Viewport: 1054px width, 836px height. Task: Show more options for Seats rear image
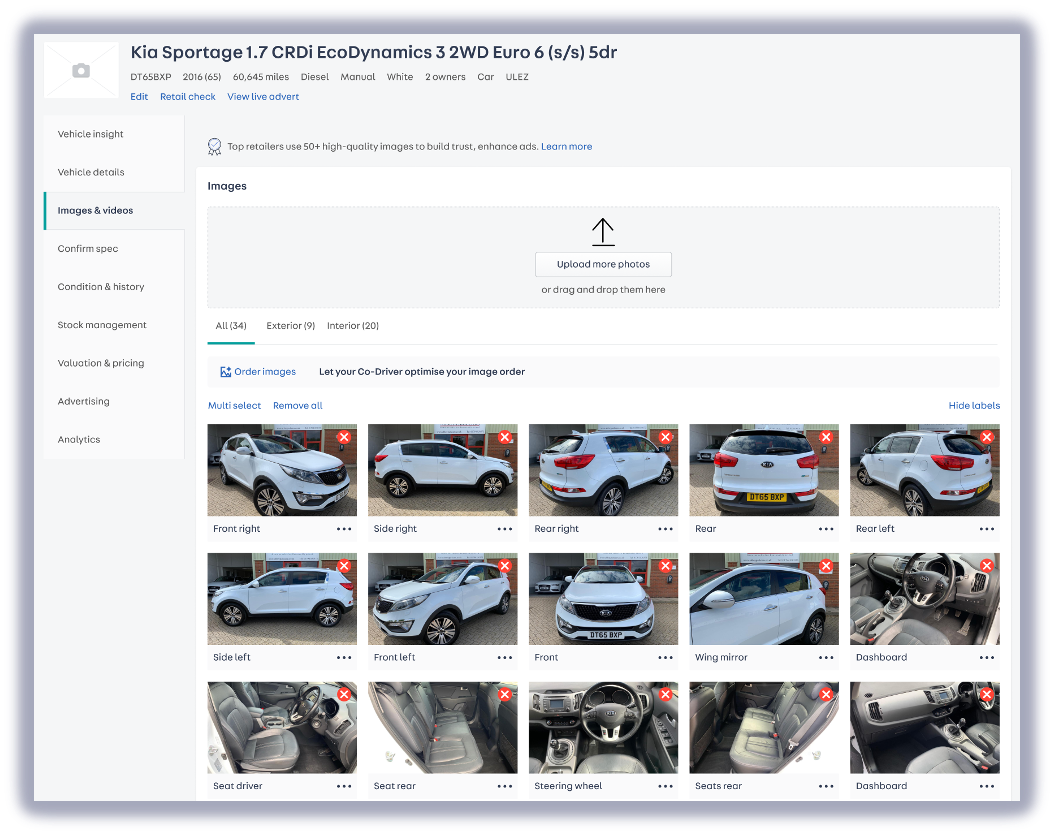tap(826, 786)
